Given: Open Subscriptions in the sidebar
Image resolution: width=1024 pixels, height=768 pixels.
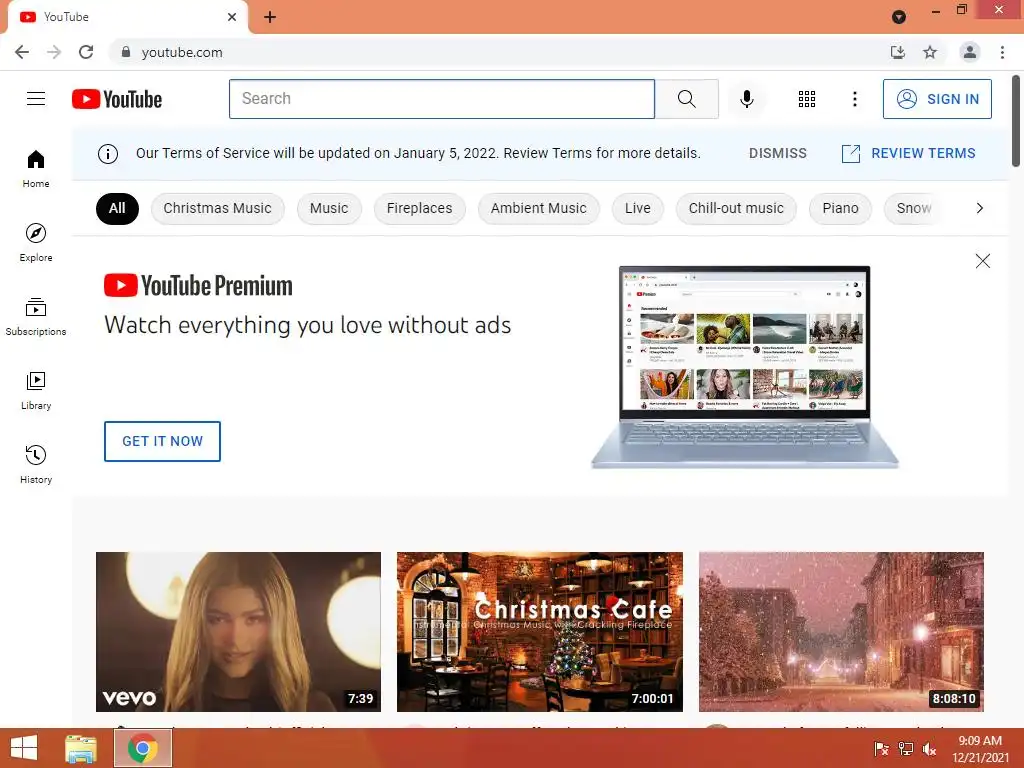Looking at the screenshot, I should point(36,317).
